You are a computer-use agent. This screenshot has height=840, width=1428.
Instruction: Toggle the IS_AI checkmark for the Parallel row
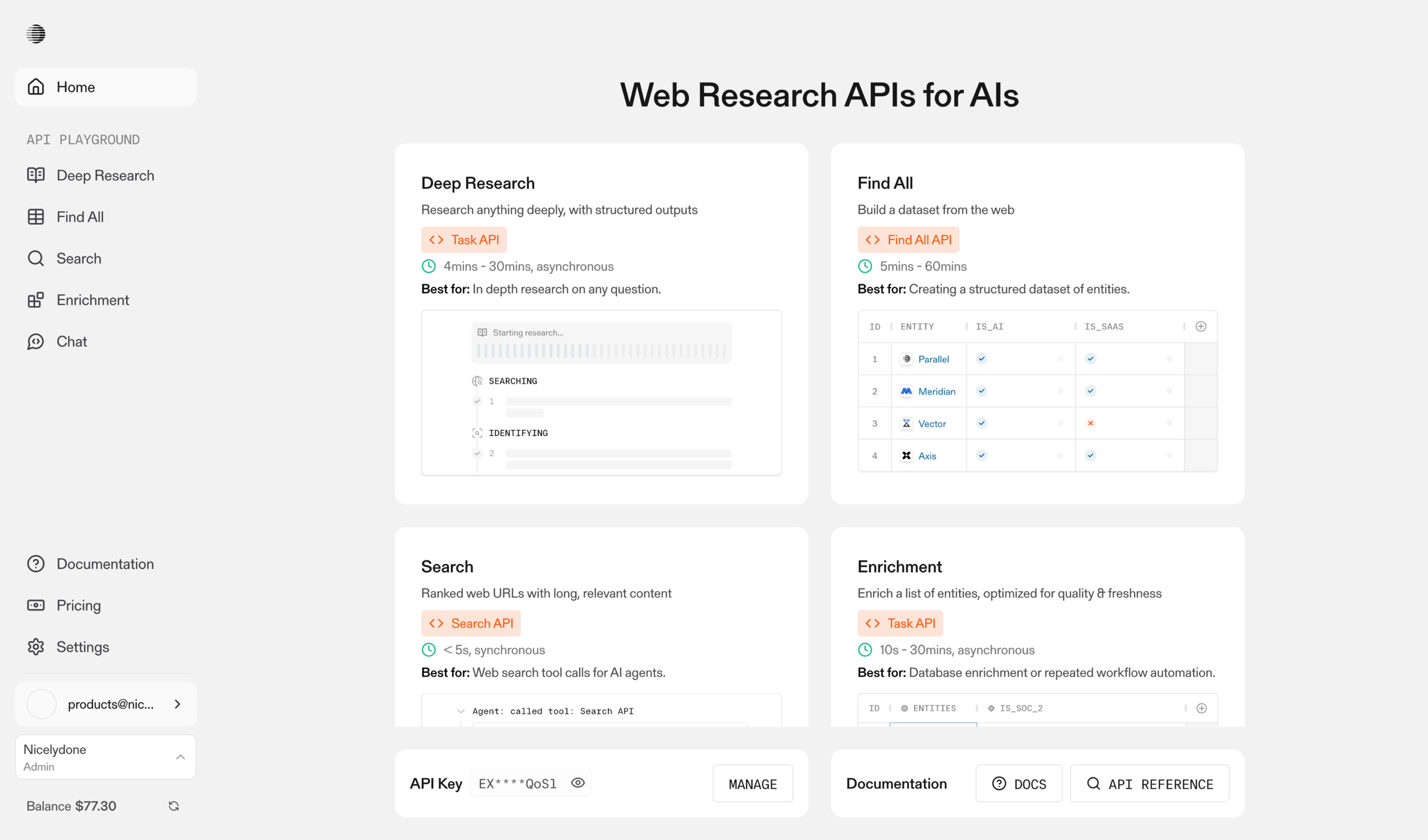pos(982,359)
